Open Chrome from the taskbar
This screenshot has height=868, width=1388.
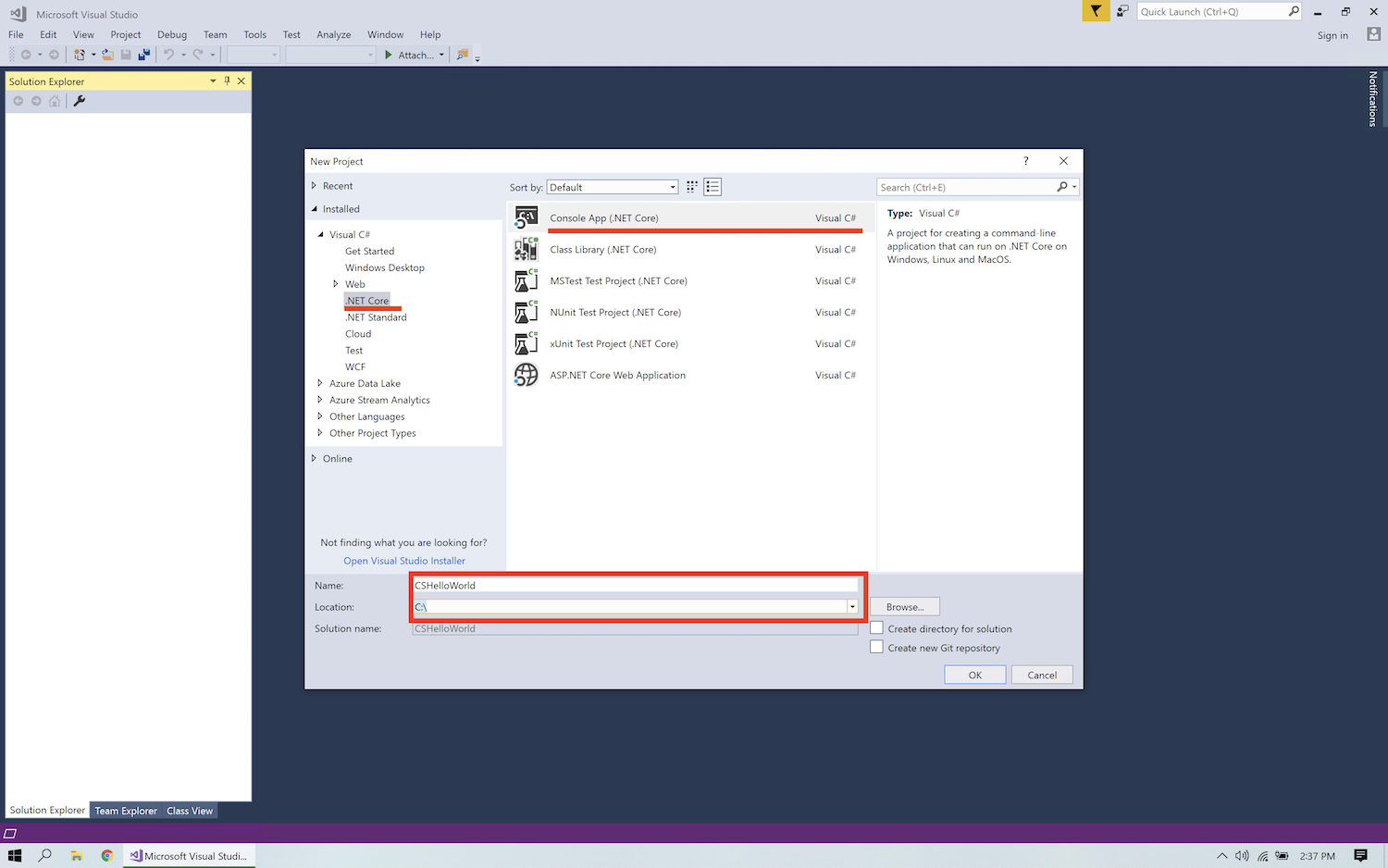point(107,856)
